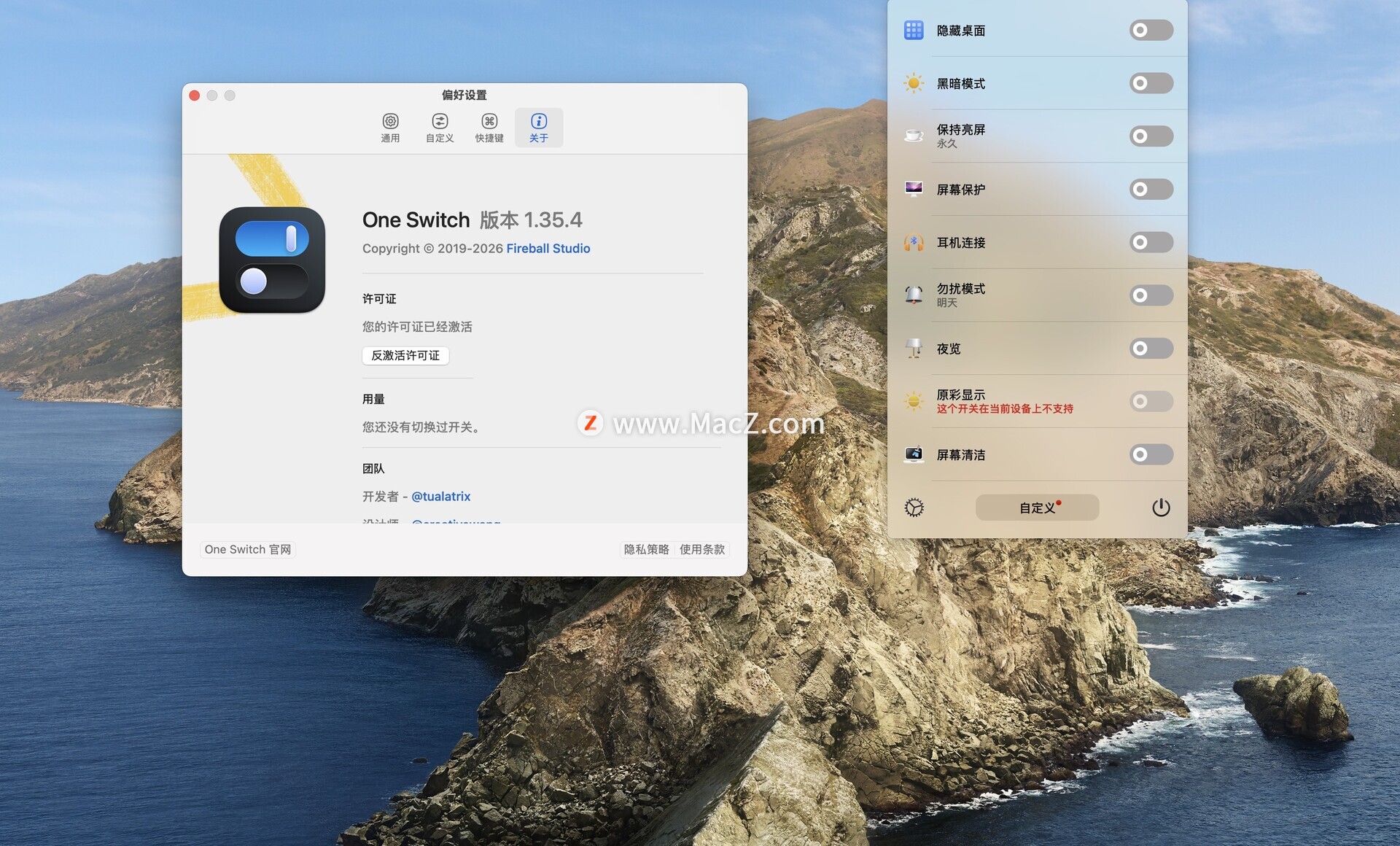The height and width of the screenshot is (846, 1400).
Task: Turn on the 保持亮屏 switch
Action: 1151,136
